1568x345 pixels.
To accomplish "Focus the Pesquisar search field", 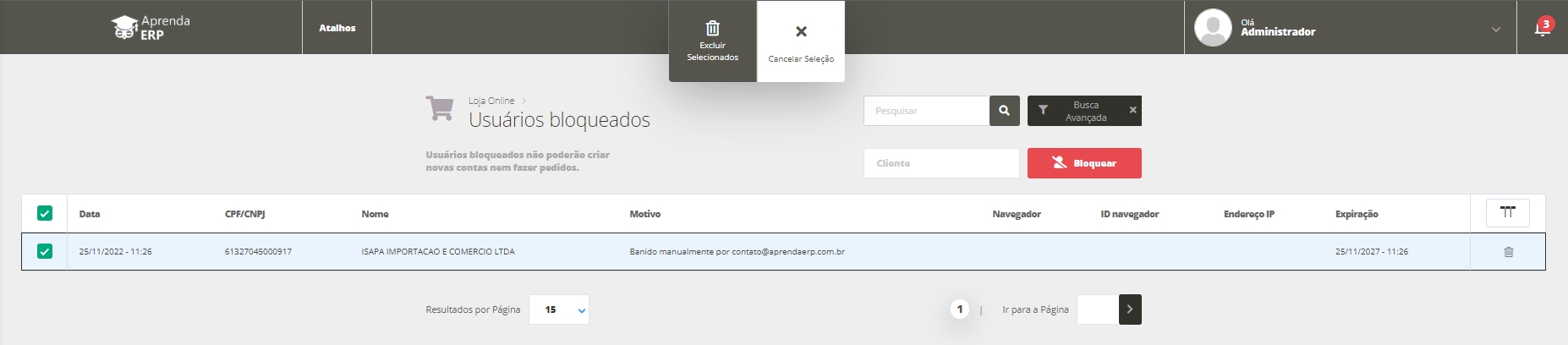I will [926, 111].
